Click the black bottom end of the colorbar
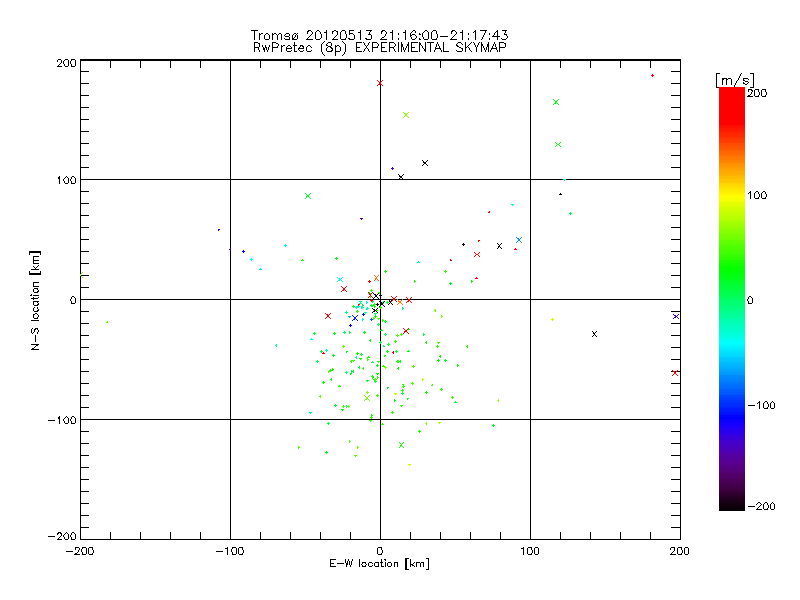 tap(731, 503)
